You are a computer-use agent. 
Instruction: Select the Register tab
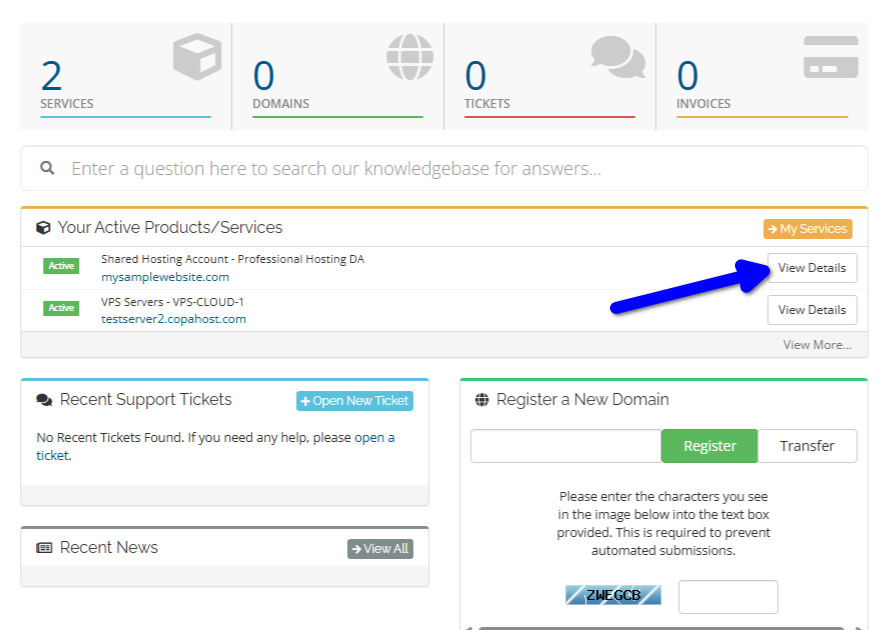(709, 446)
